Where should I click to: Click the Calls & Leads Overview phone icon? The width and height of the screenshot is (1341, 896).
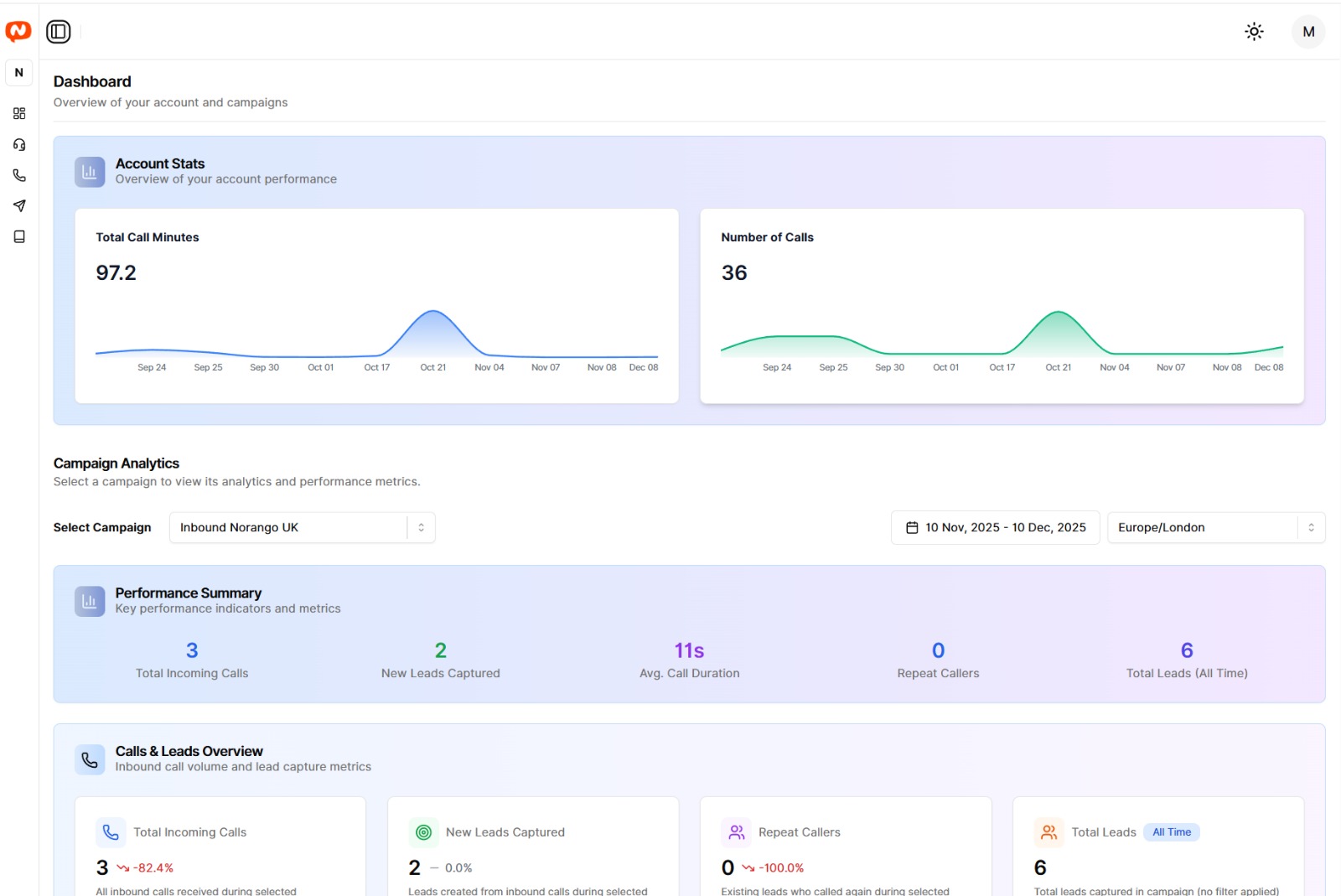[90, 759]
